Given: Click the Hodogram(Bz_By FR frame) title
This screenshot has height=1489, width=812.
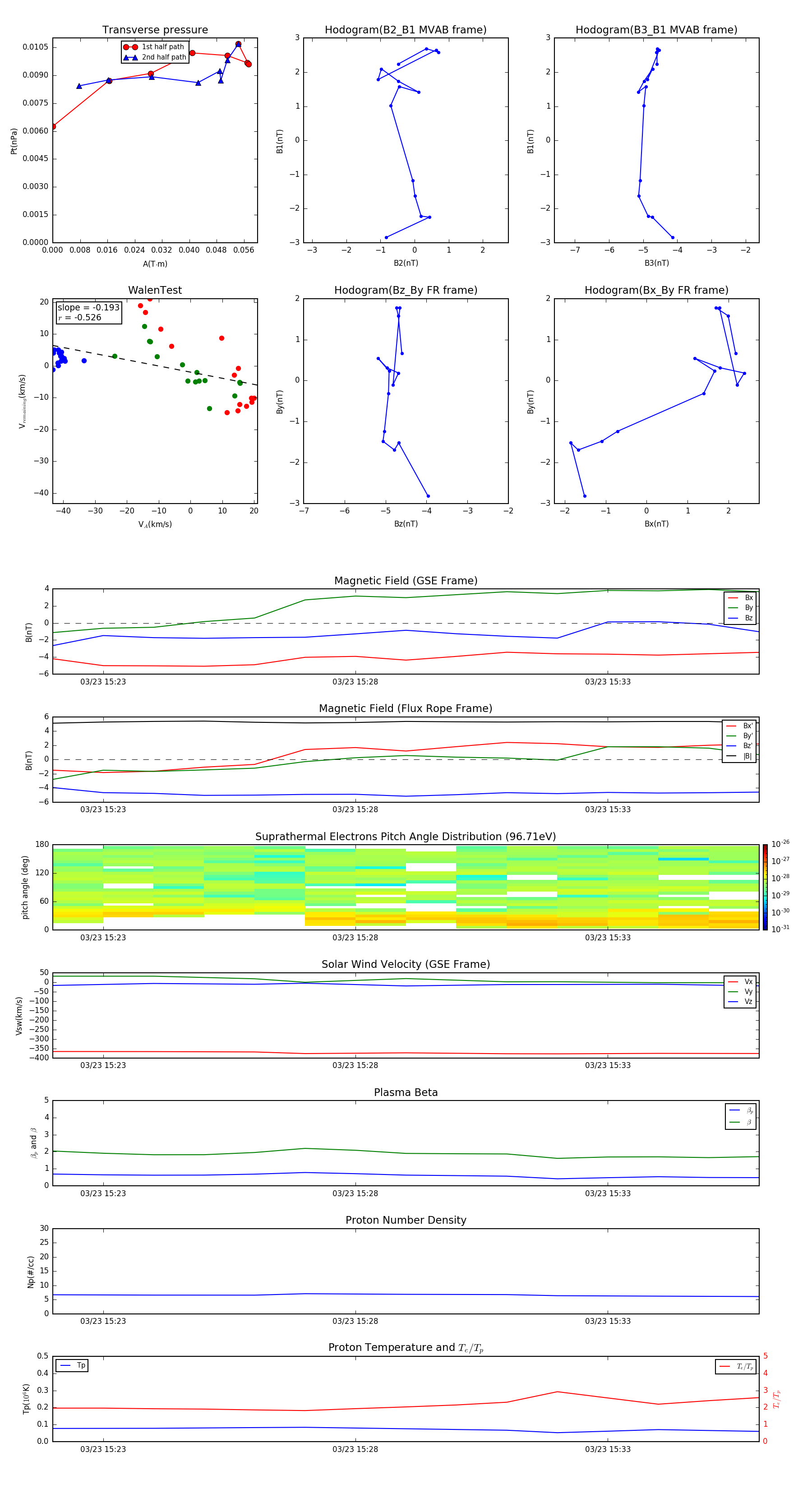Looking at the screenshot, I should [406, 290].
